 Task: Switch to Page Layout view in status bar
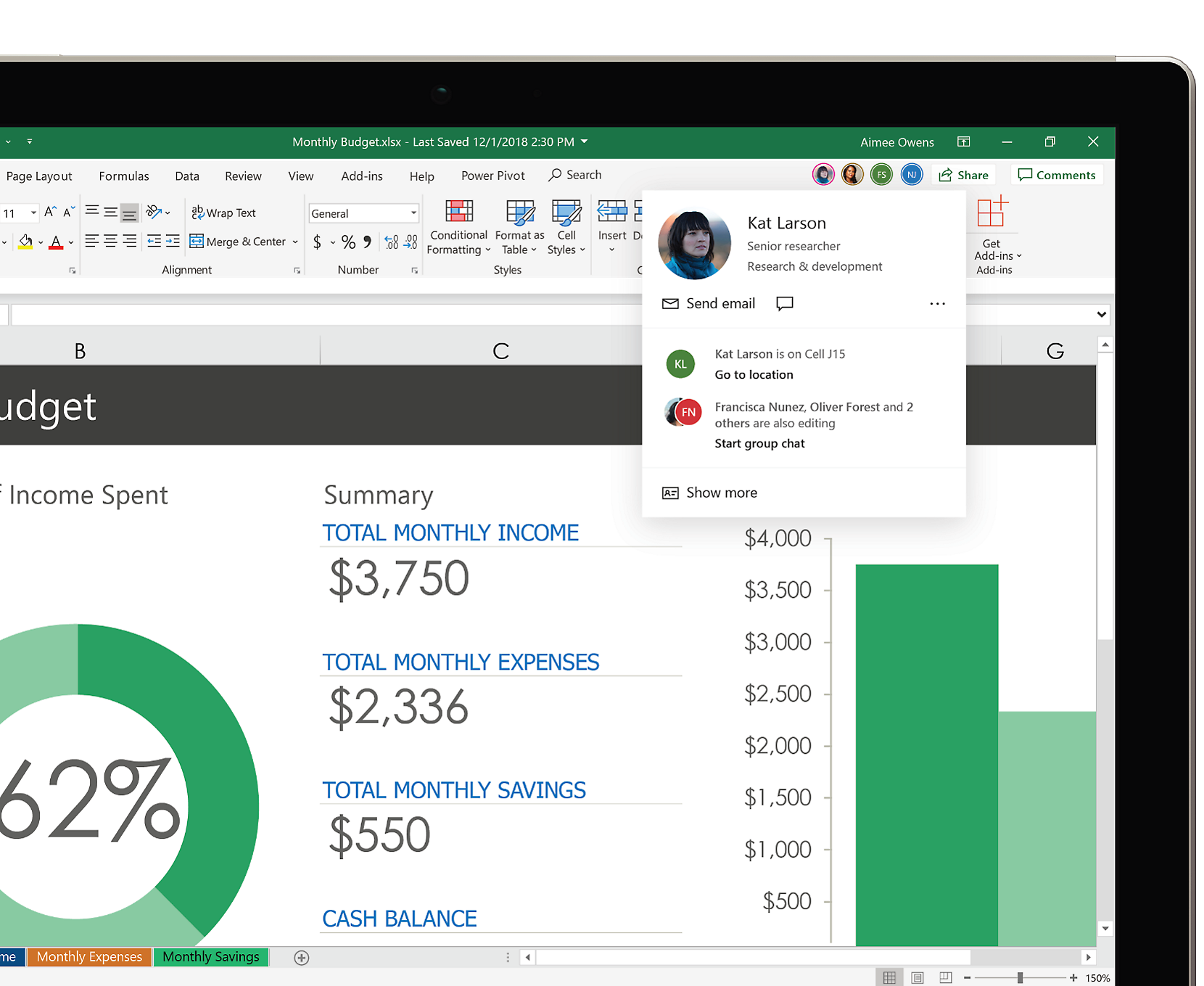[918, 978]
